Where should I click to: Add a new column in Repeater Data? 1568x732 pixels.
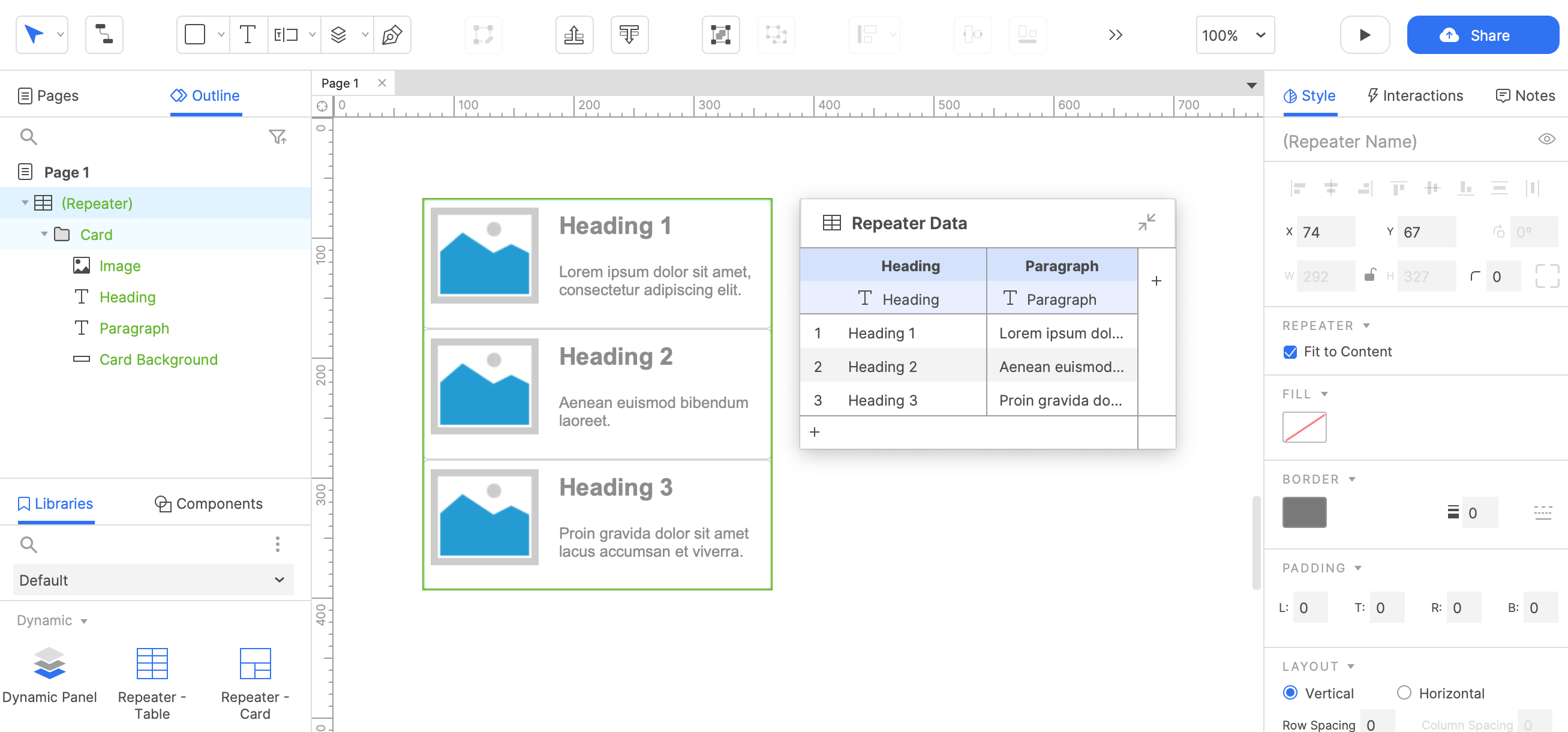[1156, 281]
